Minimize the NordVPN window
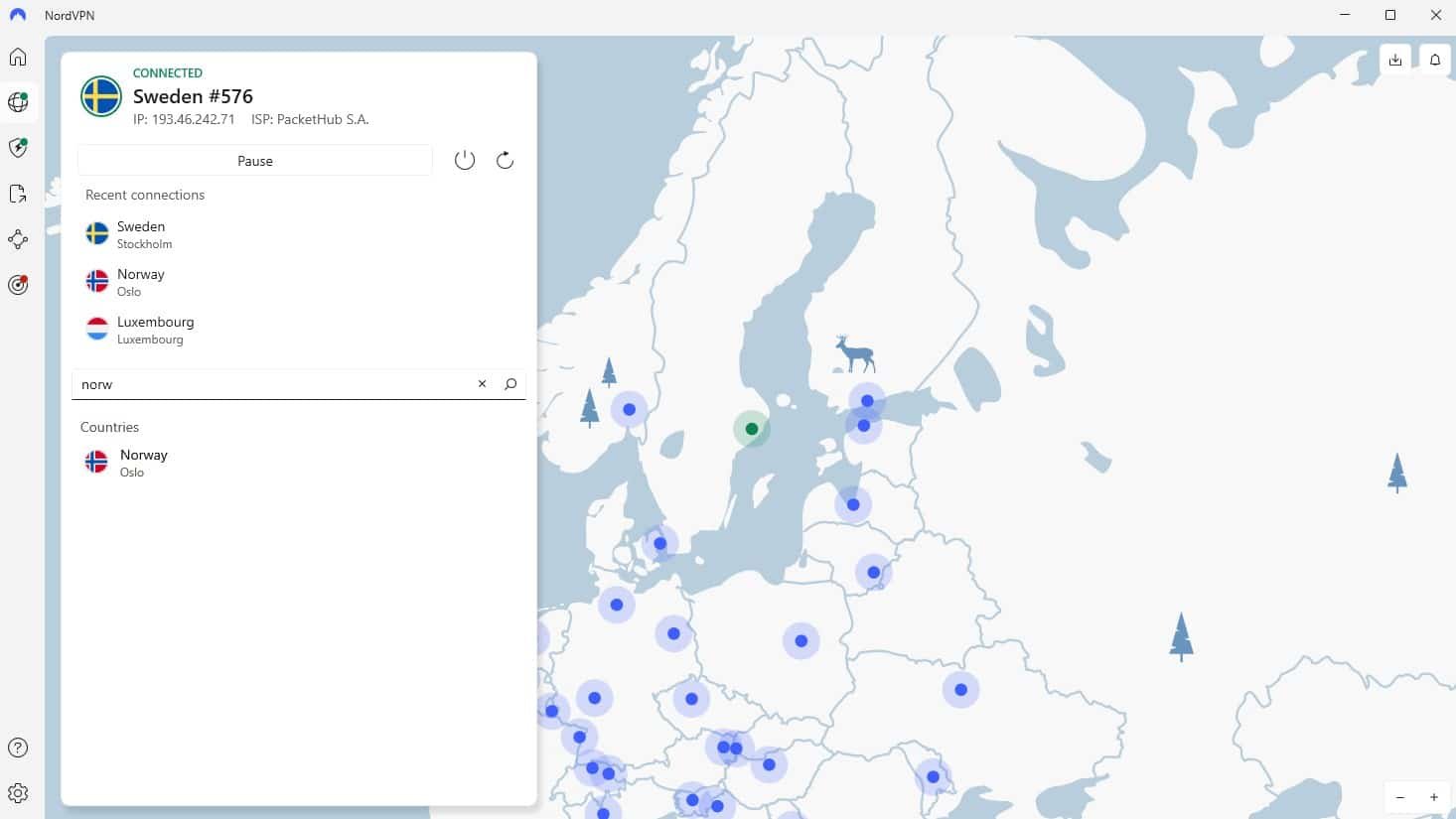The height and width of the screenshot is (819, 1456). click(x=1345, y=15)
